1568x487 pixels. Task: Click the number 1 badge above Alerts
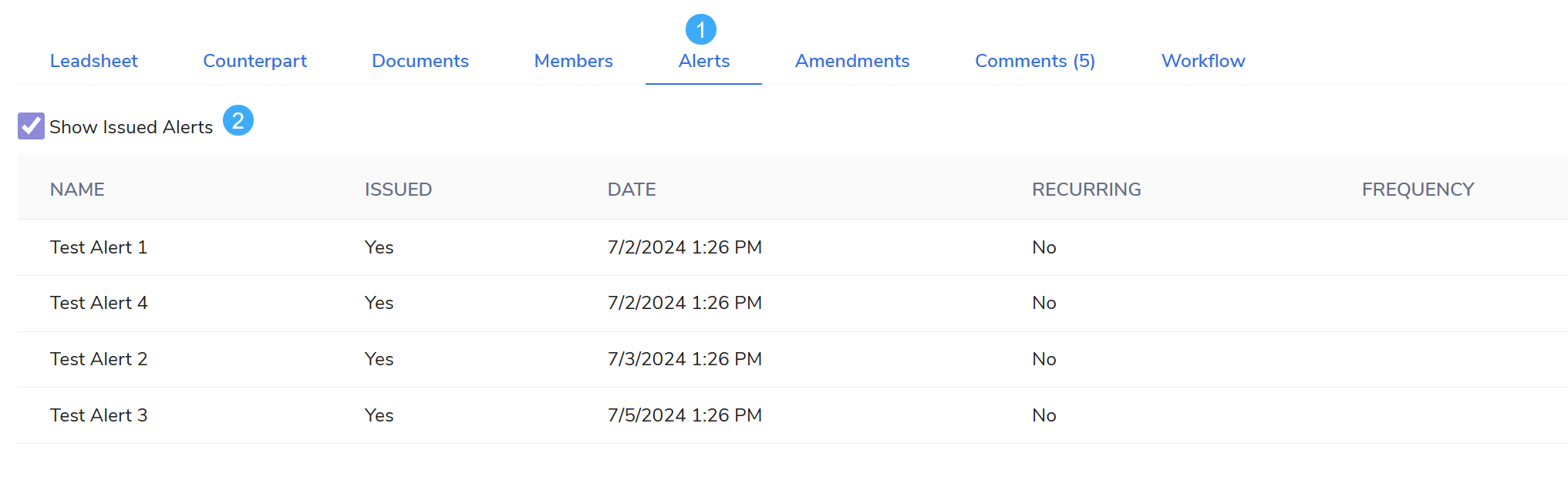tap(700, 30)
